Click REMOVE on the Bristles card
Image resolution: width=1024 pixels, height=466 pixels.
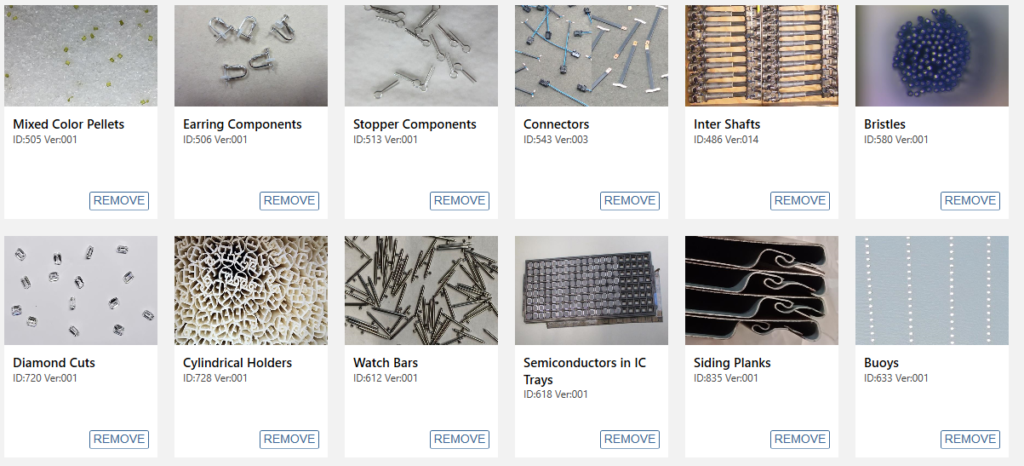(970, 201)
